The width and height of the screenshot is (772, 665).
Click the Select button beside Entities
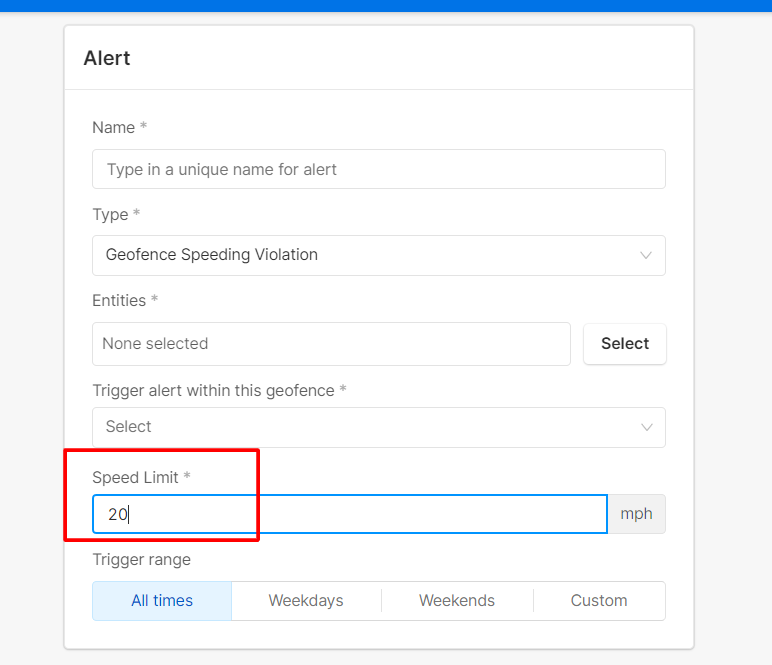click(x=625, y=344)
